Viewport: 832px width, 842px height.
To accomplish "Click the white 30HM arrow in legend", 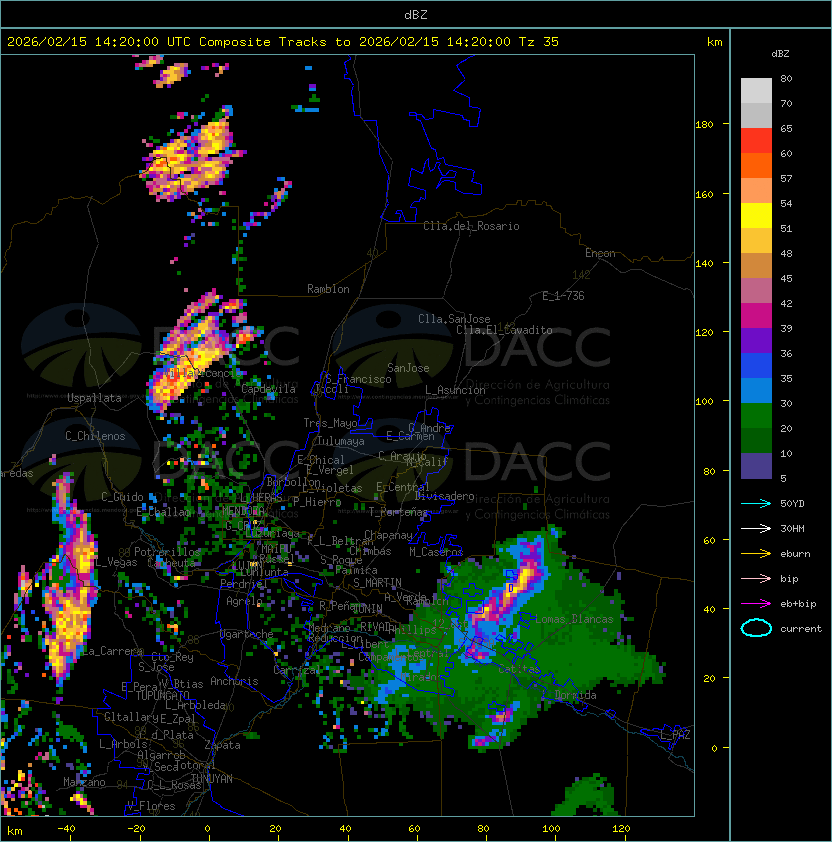I will coord(756,529).
